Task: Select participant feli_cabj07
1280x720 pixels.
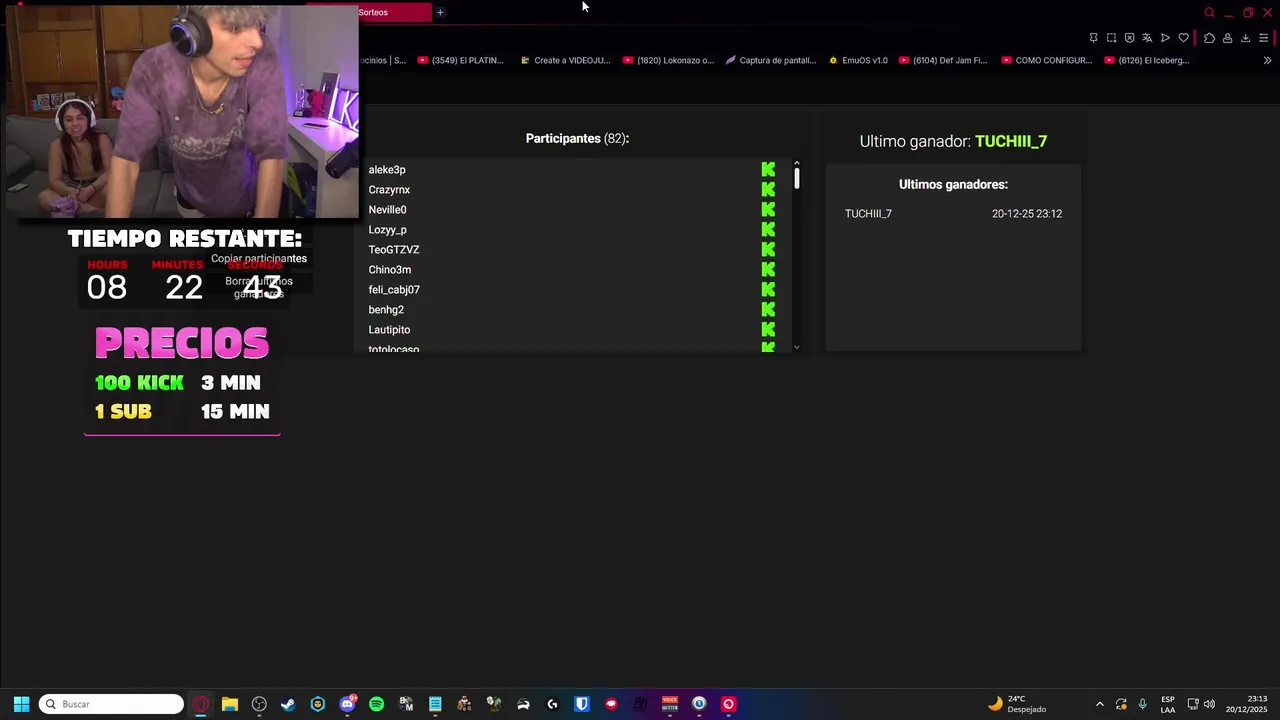Action: pyautogui.click(x=394, y=290)
